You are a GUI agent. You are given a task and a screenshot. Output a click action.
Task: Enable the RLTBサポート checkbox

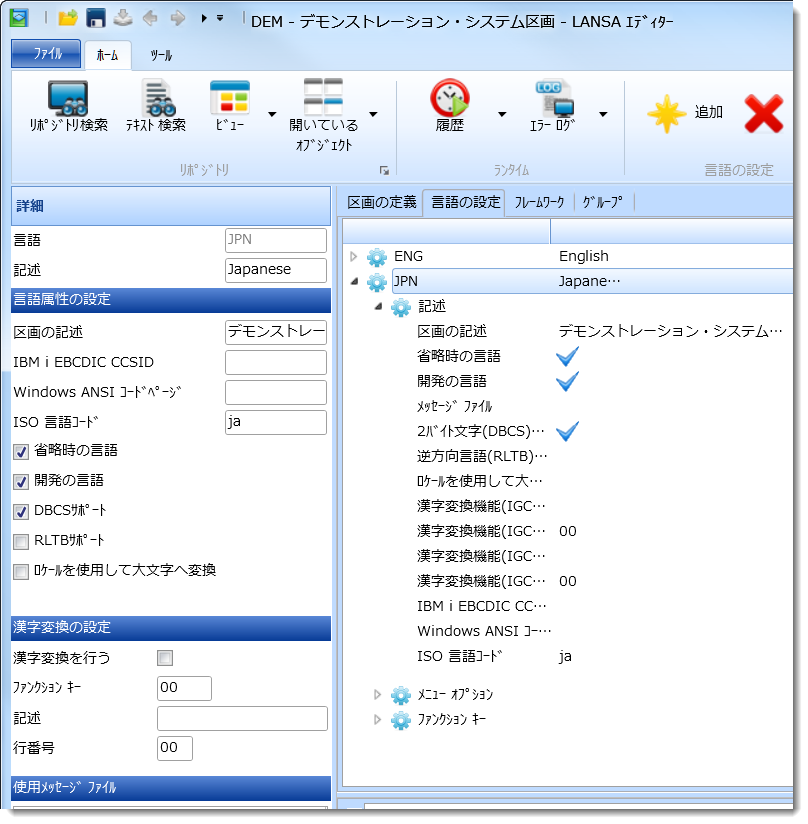coord(21,541)
